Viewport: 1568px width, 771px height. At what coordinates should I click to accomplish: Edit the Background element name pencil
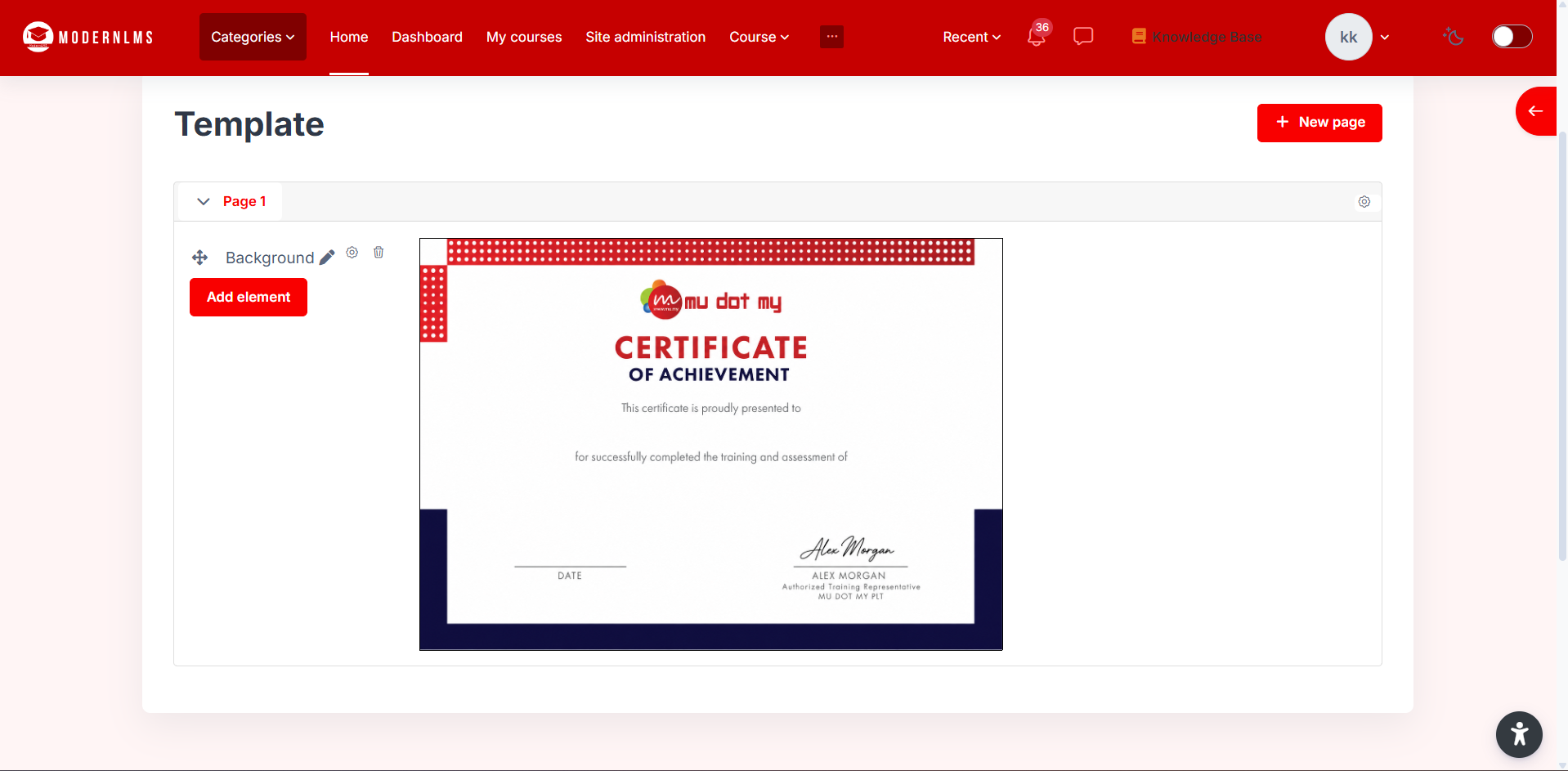pyautogui.click(x=327, y=258)
